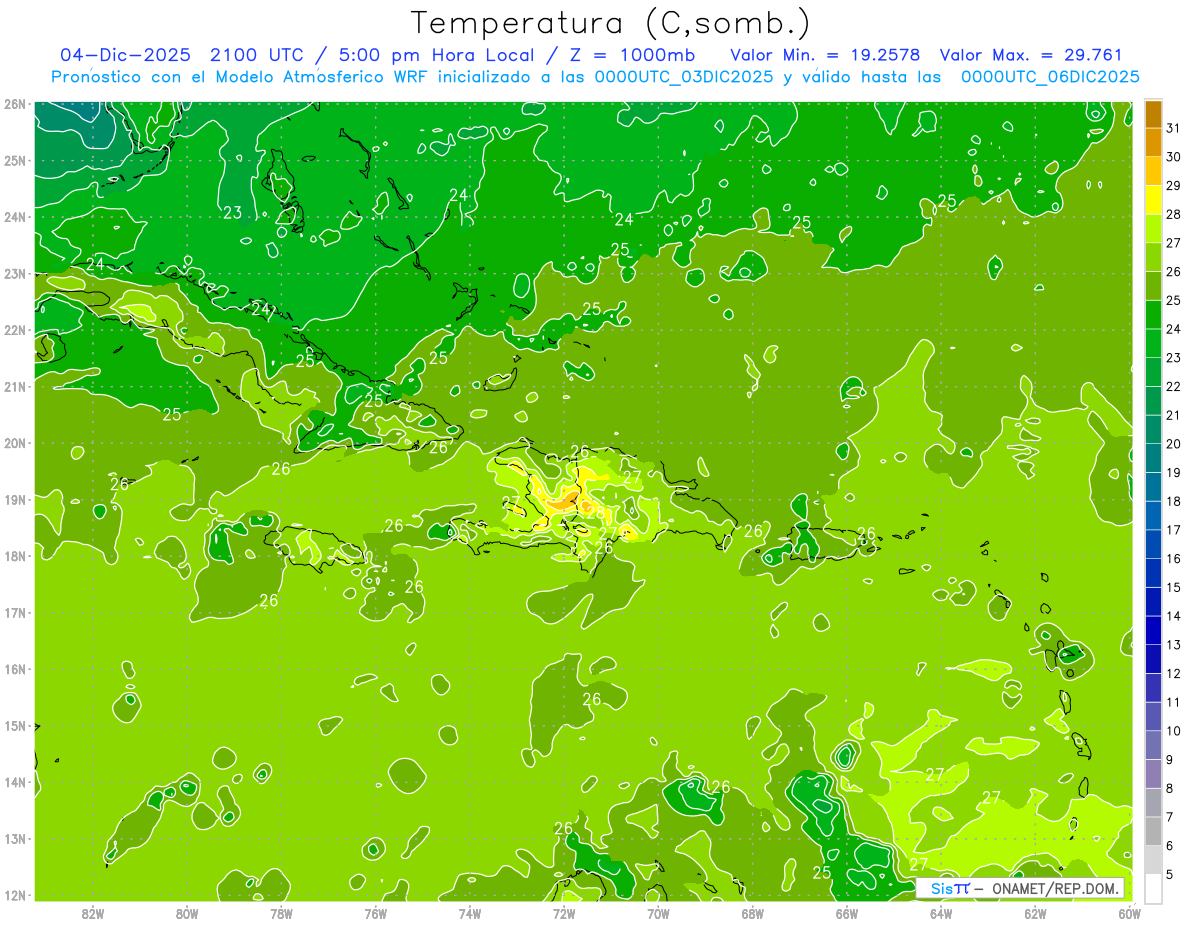This screenshot has width=1200, height=927.
Task: Click the ONAMET/REP.DOM. credit label
Action: coord(1056,888)
